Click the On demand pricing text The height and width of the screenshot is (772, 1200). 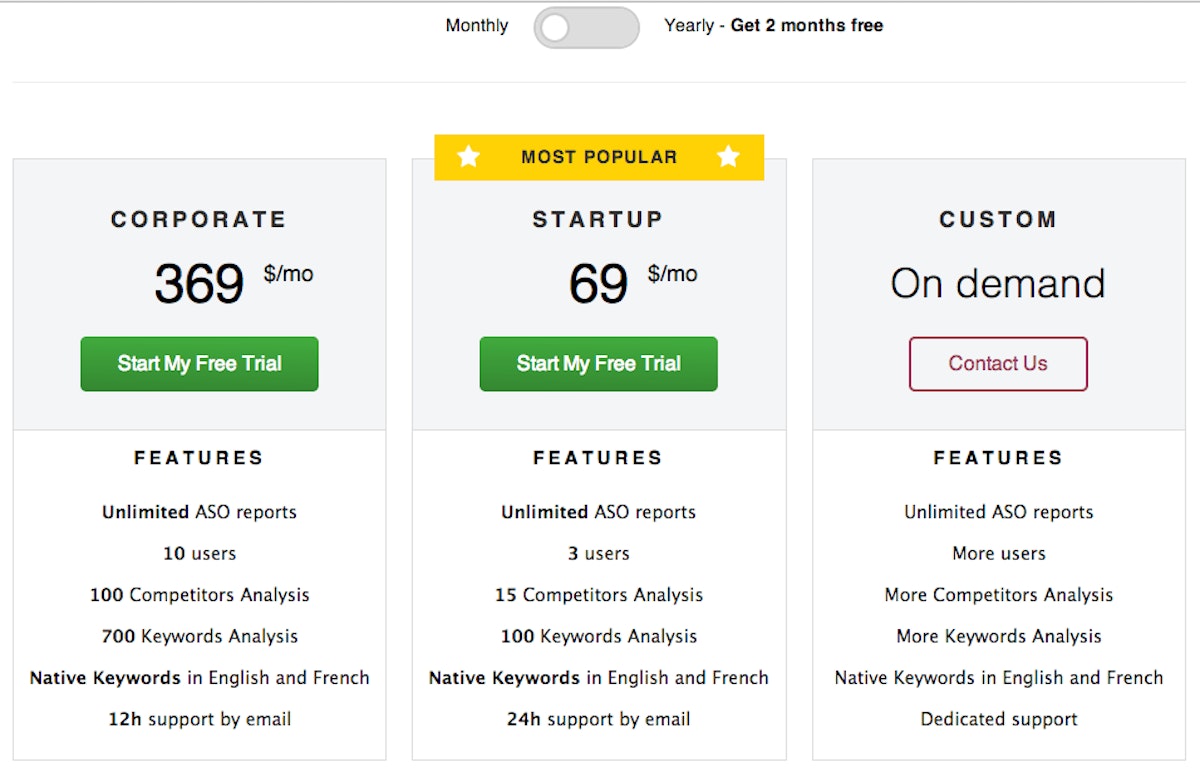(x=998, y=284)
